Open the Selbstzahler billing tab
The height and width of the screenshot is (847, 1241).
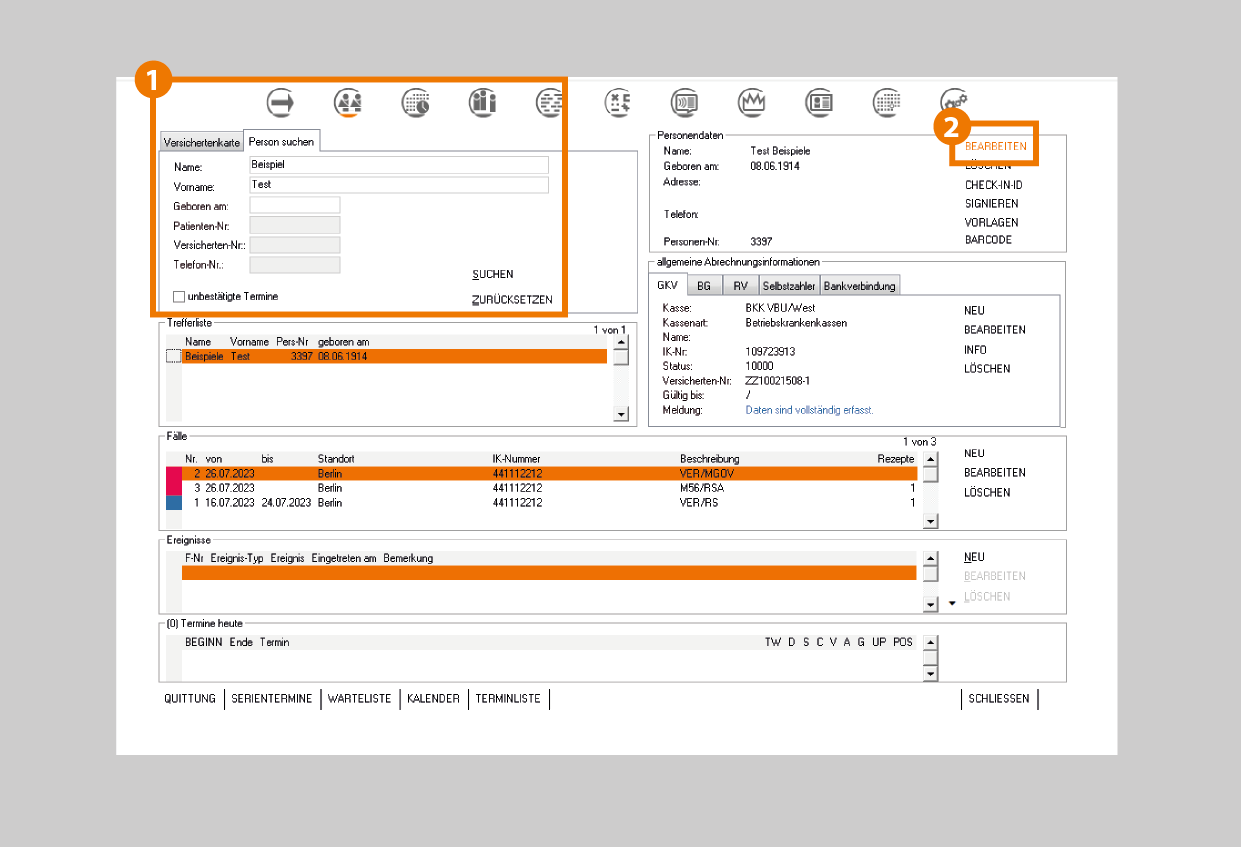click(790, 286)
